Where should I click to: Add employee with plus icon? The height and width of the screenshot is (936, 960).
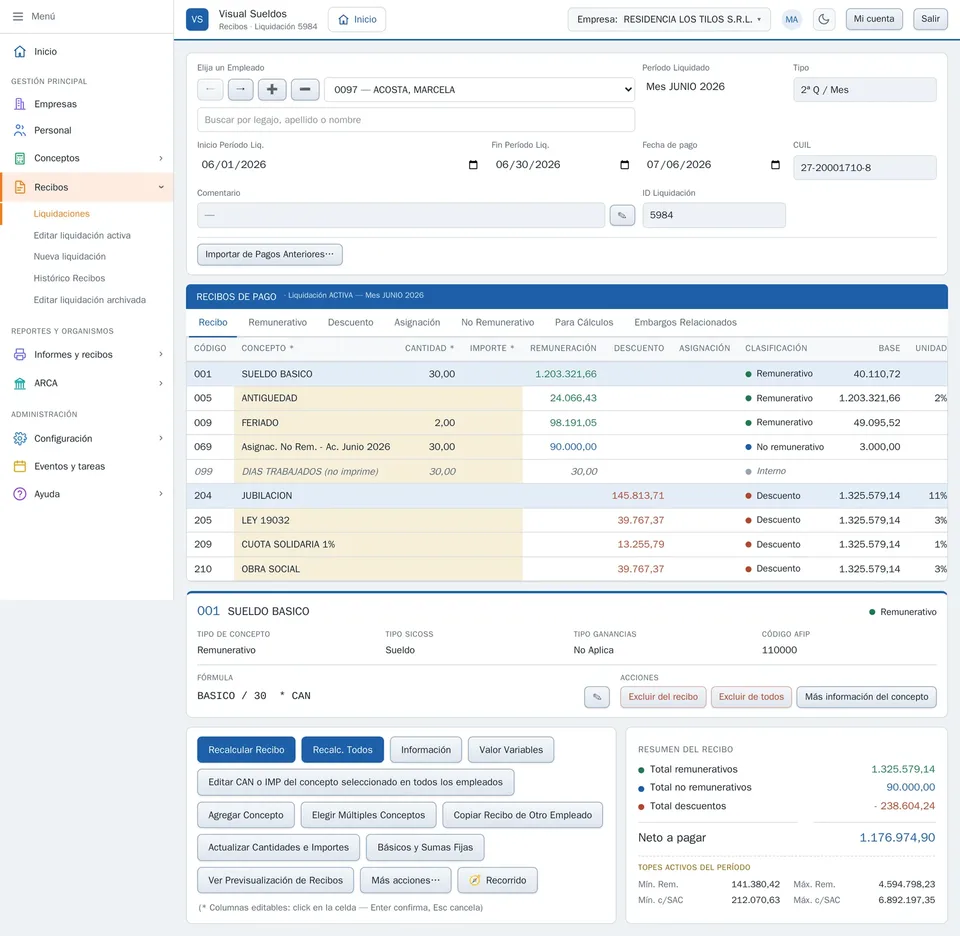tap(272, 89)
